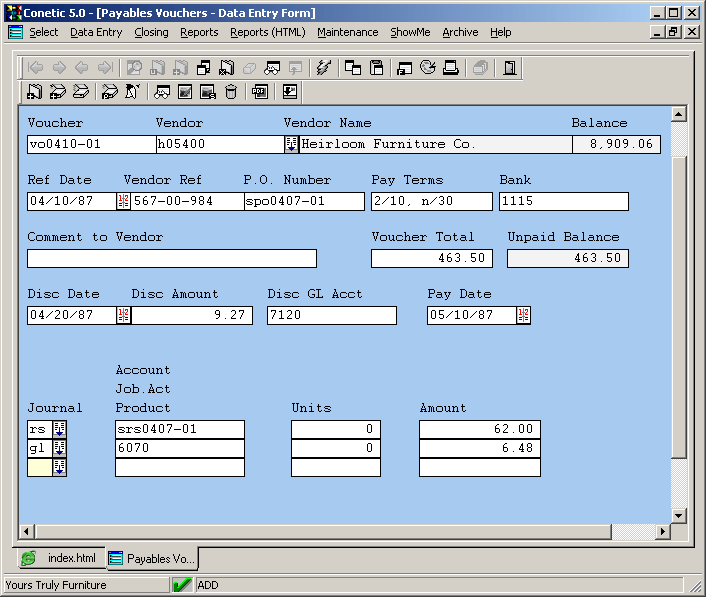The image size is (706, 597).
Task: Open the Vendor lookup dropdown
Action: [x=291, y=144]
